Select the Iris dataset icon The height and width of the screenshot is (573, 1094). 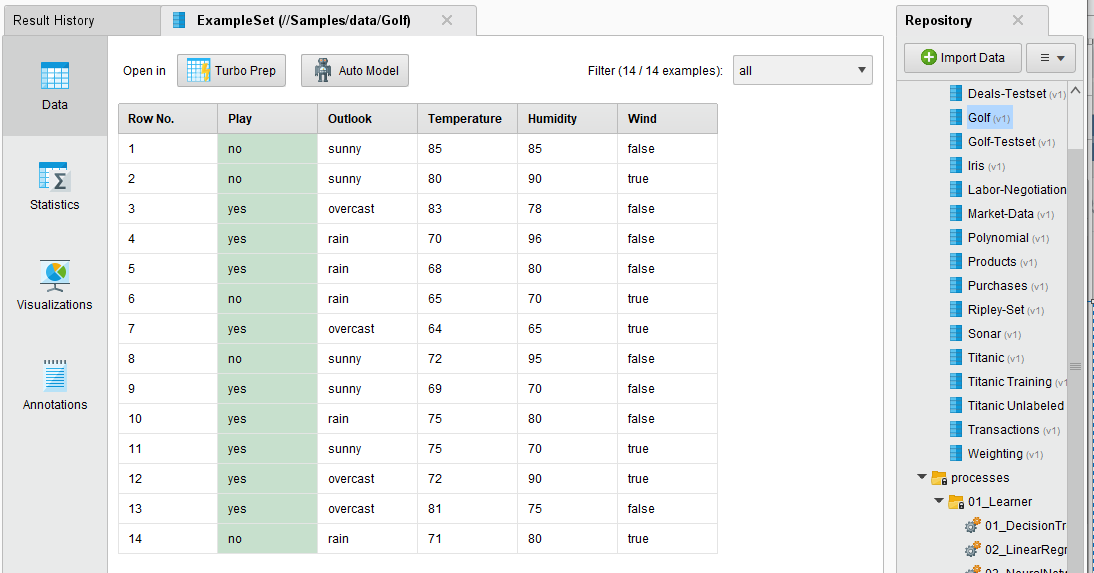pos(956,166)
